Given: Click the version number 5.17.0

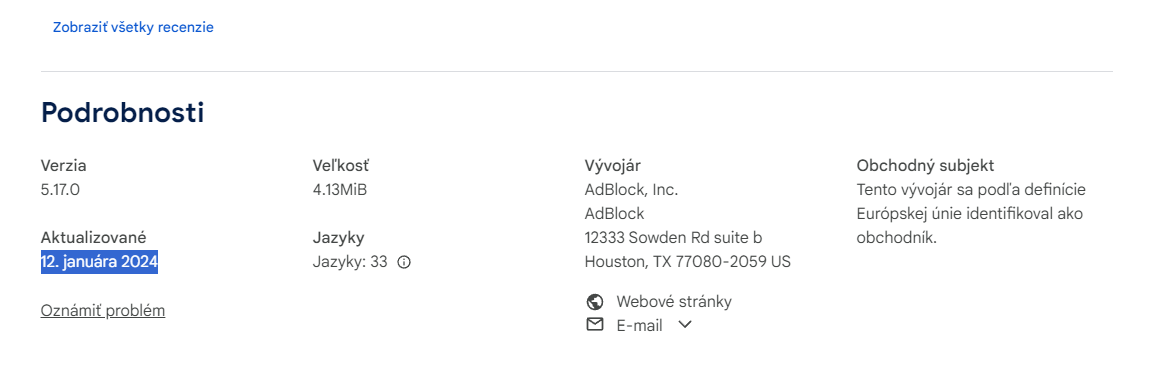Looking at the screenshot, I should [60, 190].
